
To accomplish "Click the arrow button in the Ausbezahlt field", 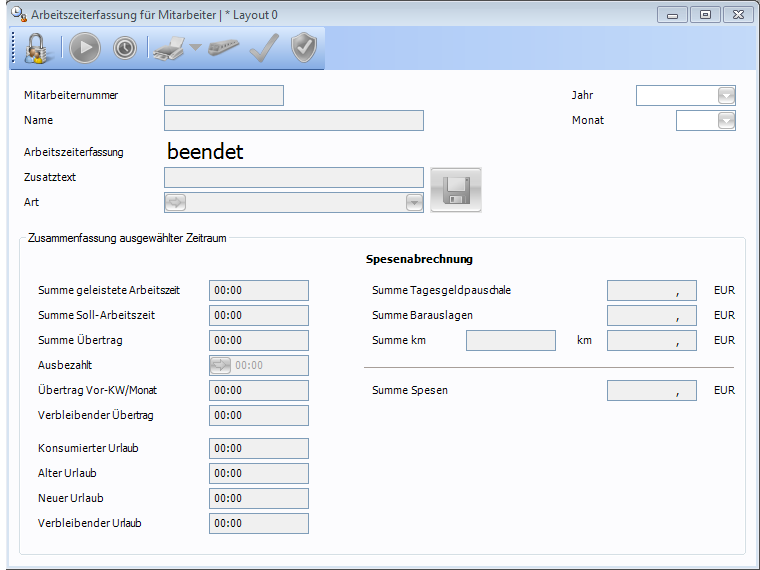I will coord(221,366).
